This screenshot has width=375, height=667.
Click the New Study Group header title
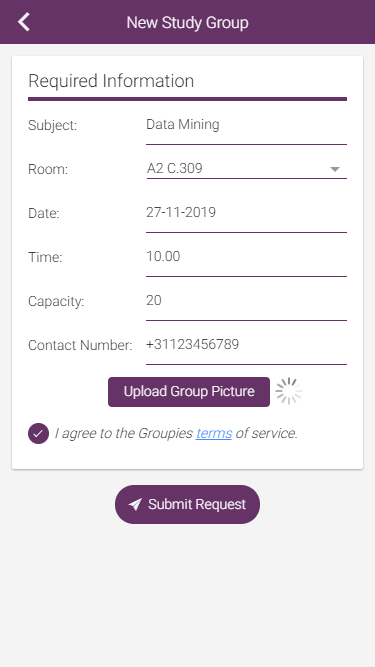[x=188, y=23]
